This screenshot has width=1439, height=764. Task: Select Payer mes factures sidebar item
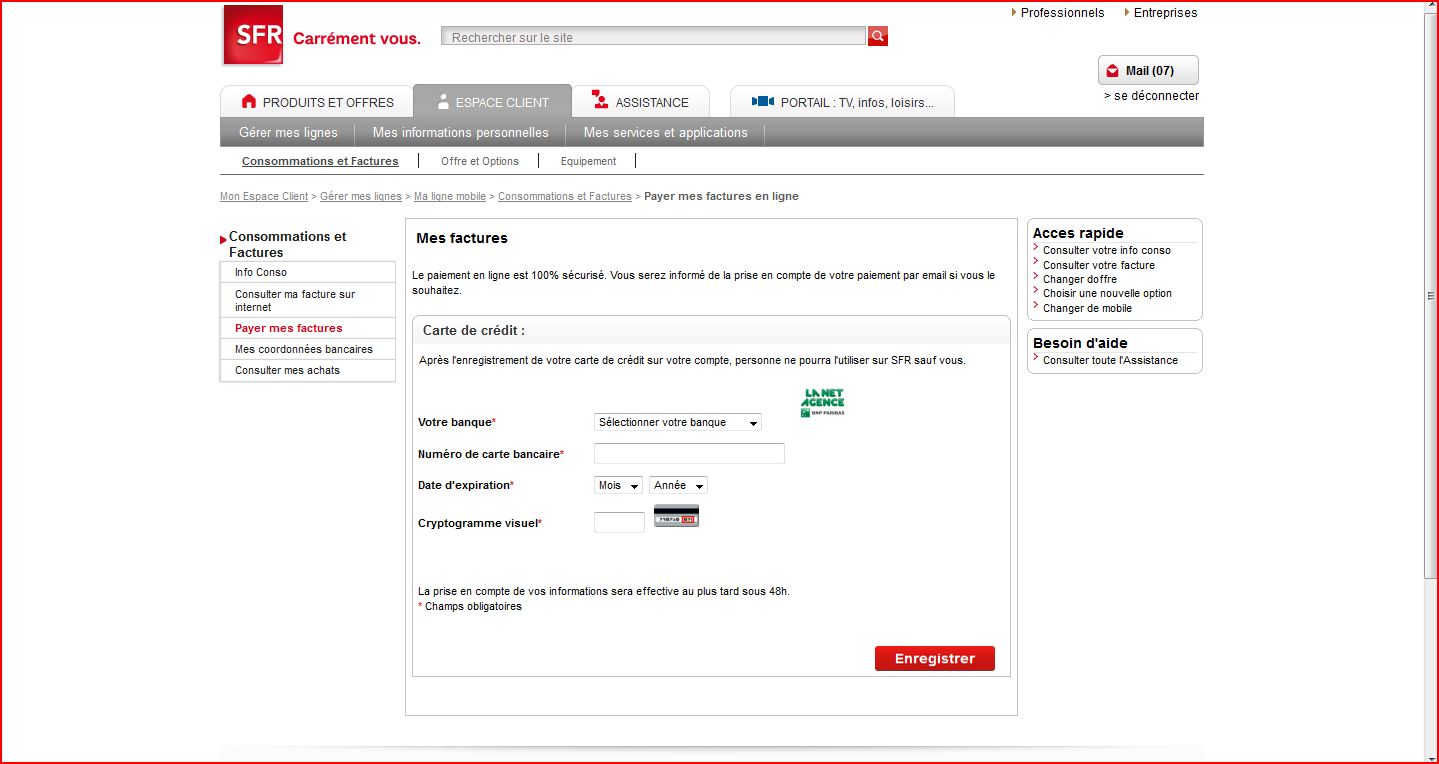click(308, 328)
